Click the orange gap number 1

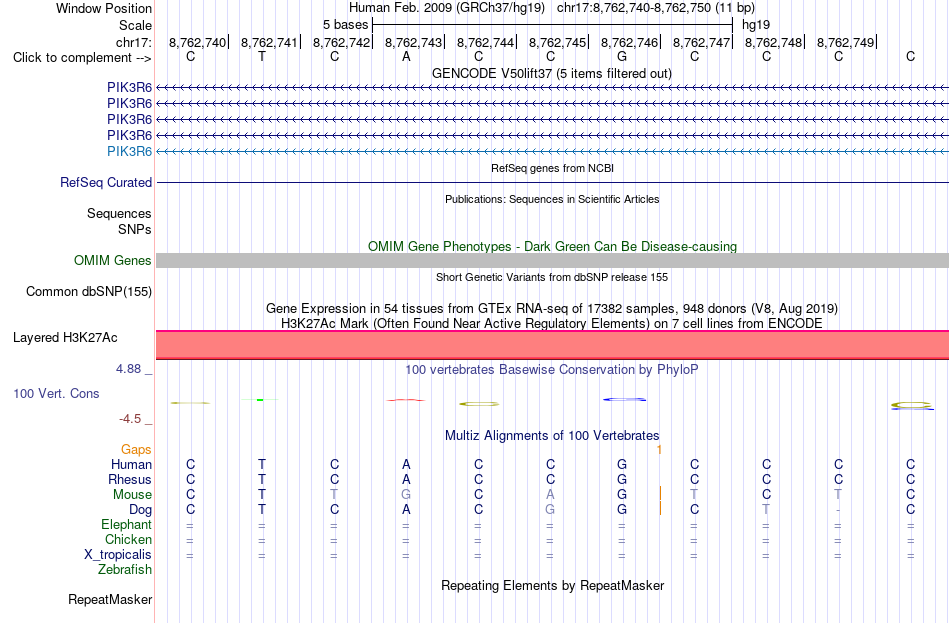pos(659,450)
